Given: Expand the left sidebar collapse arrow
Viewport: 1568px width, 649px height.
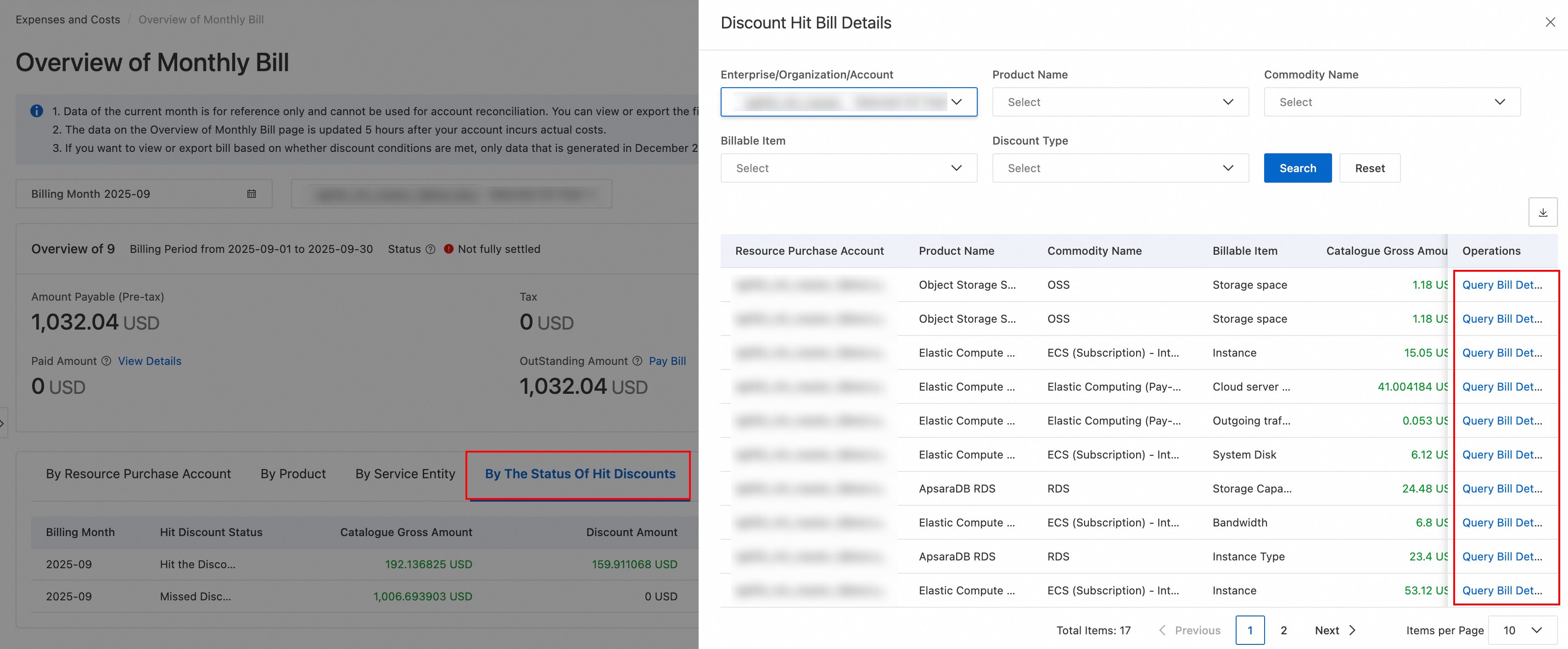Looking at the screenshot, I should (x=2, y=423).
